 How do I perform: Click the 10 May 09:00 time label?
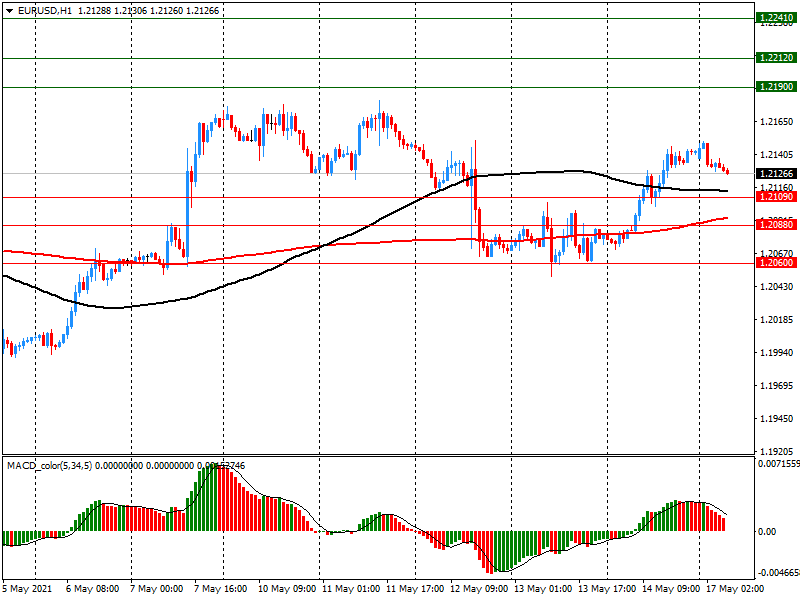pyautogui.click(x=286, y=589)
